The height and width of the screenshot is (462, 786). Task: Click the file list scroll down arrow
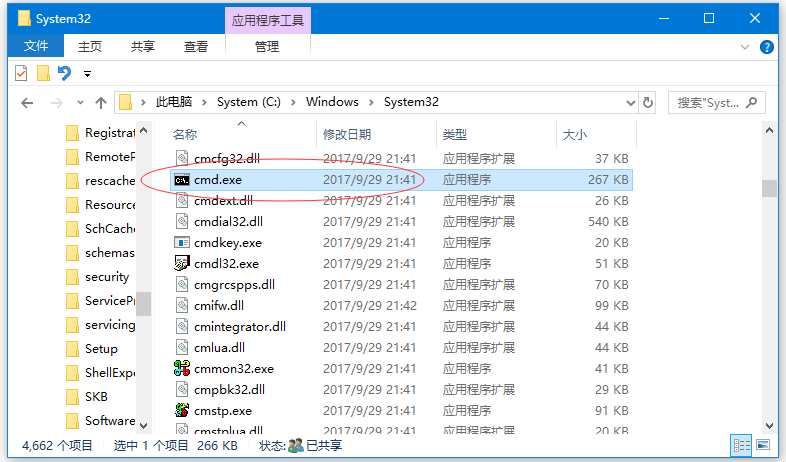pyautogui.click(x=769, y=425)
